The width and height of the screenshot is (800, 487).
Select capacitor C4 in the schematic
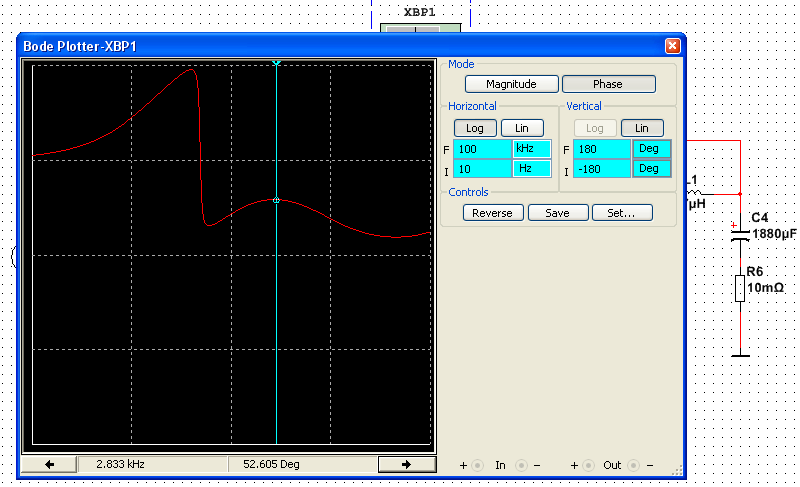click(x=740, y=235)
